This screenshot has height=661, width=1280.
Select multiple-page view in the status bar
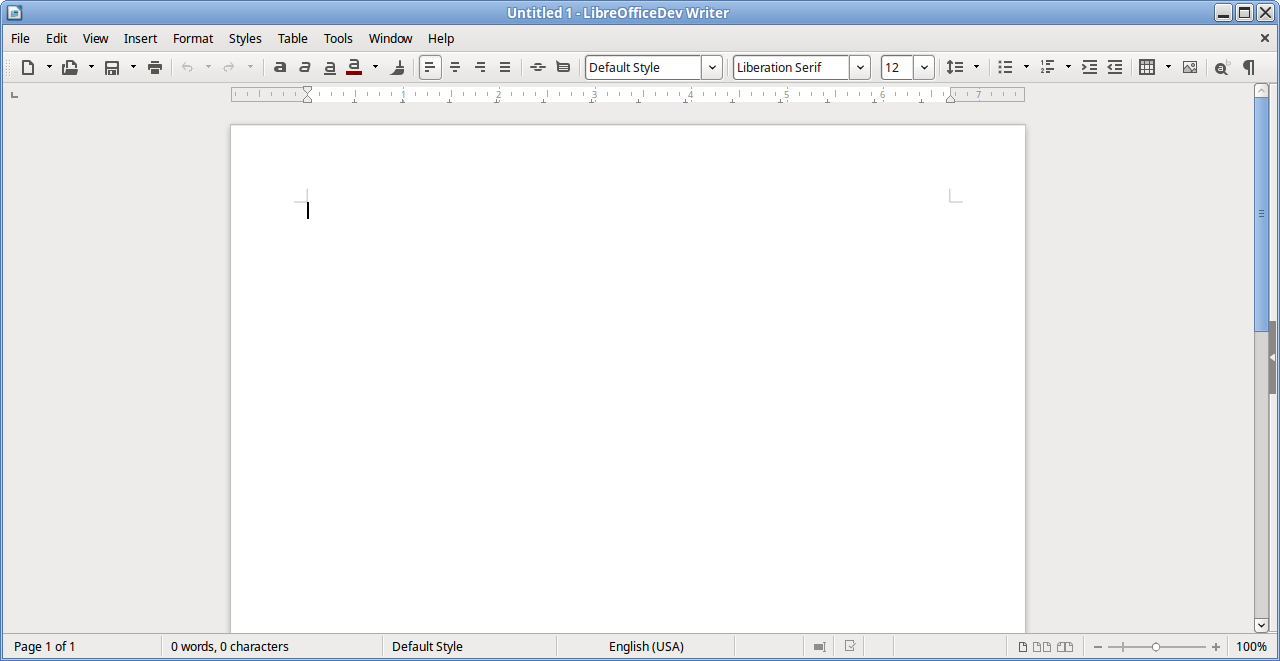coord(1042,647)
